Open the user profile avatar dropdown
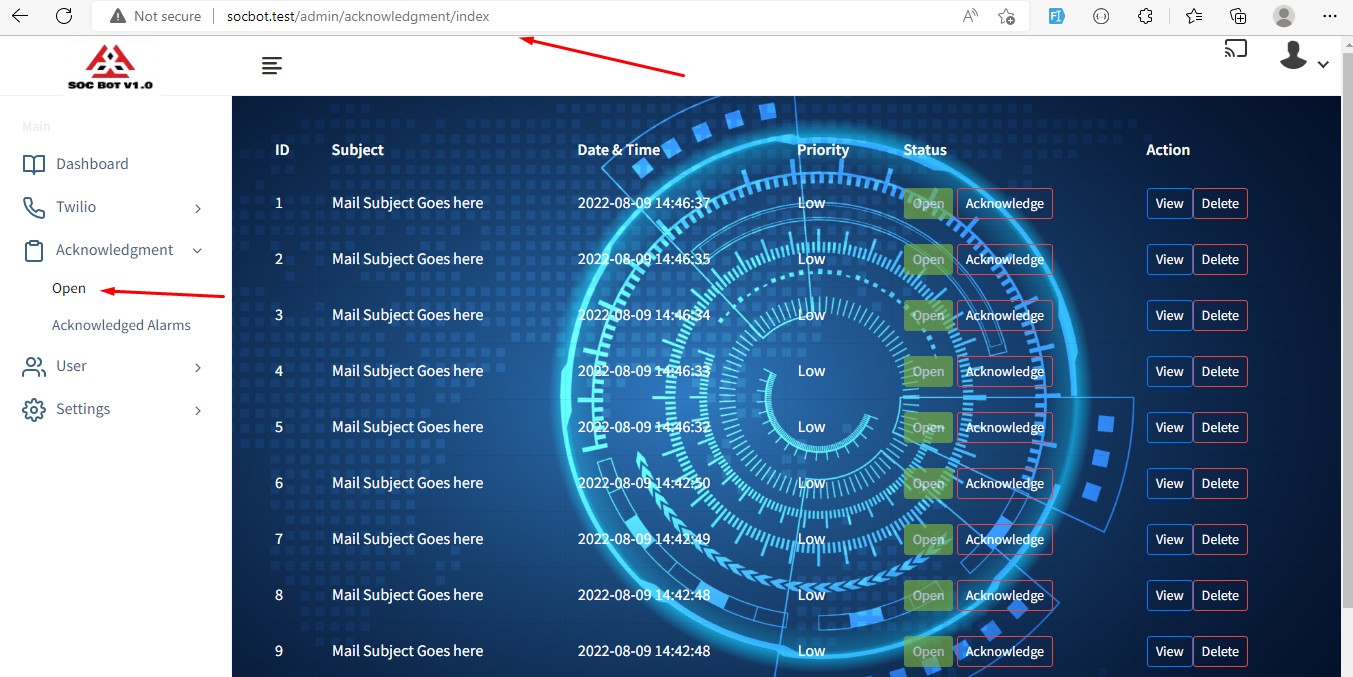 [1303, 57]
